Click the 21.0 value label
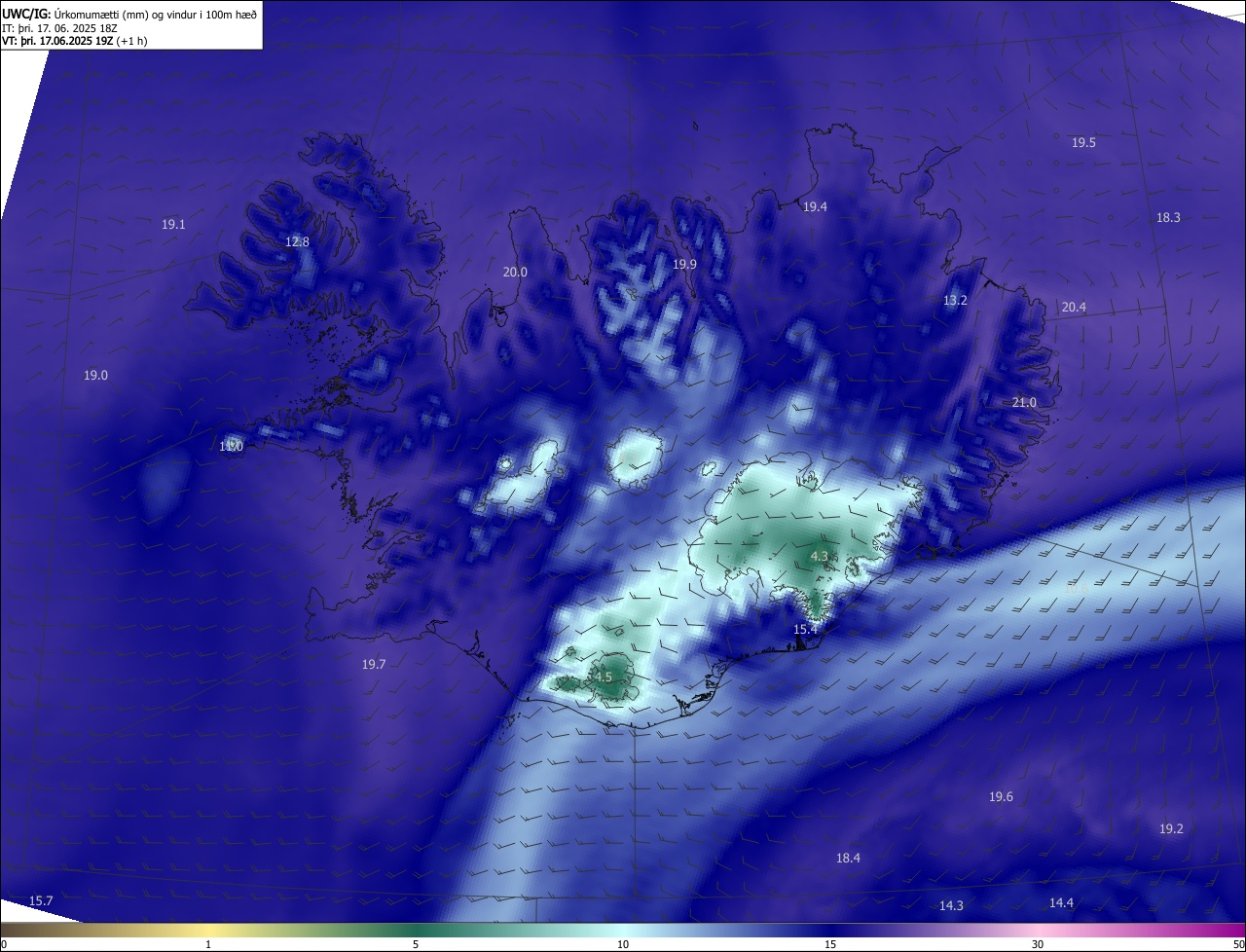Image resolution: width=1246 pixels, height=952 pixels. 1024,403
